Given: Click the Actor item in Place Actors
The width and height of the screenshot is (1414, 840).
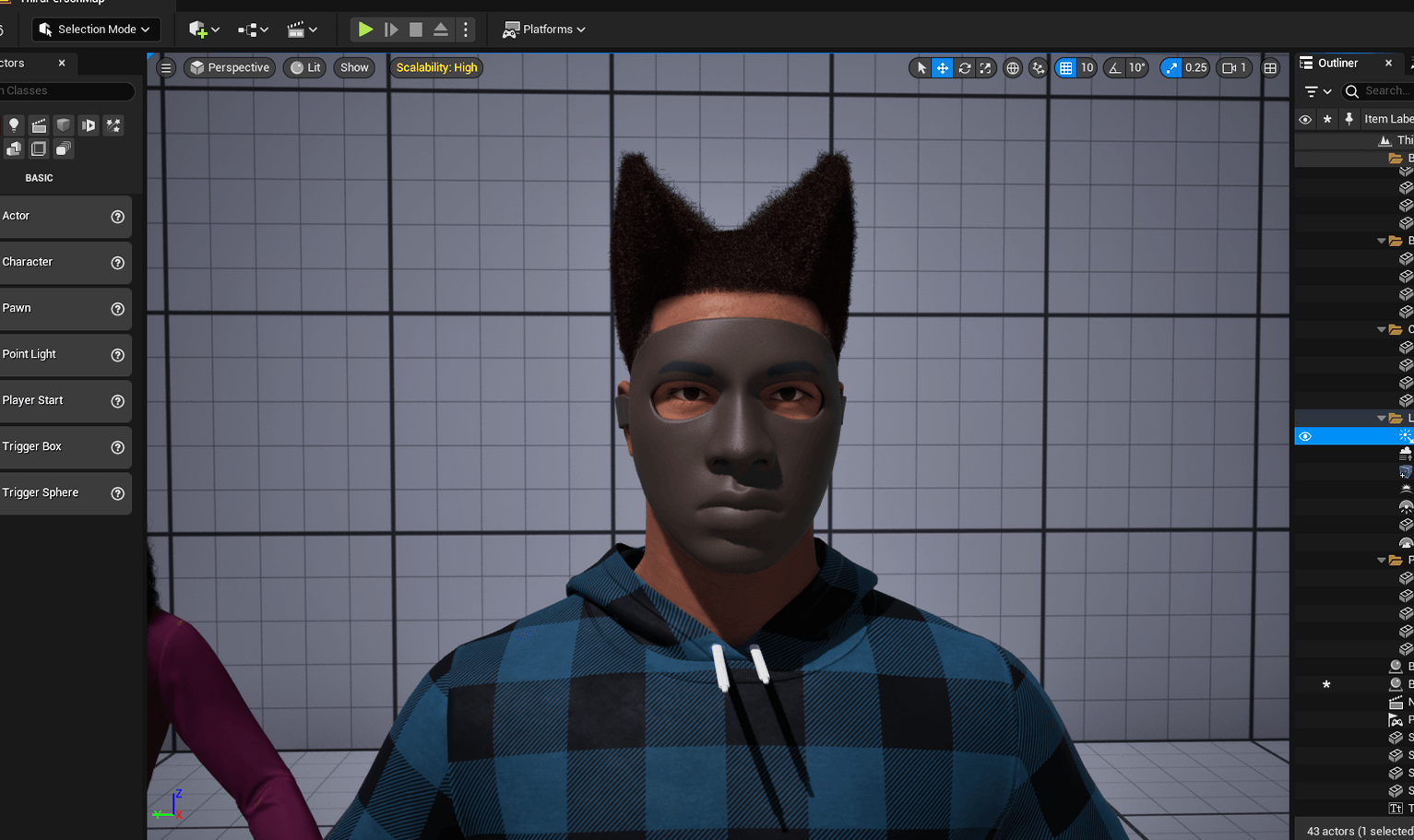Looking at the screenshot, I should click(65, 217).
